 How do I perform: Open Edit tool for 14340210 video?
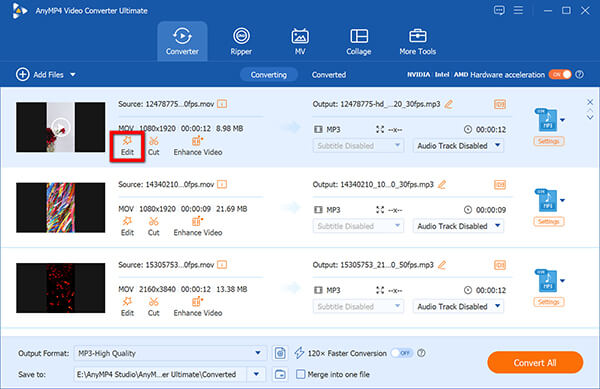tap(127, 226)
